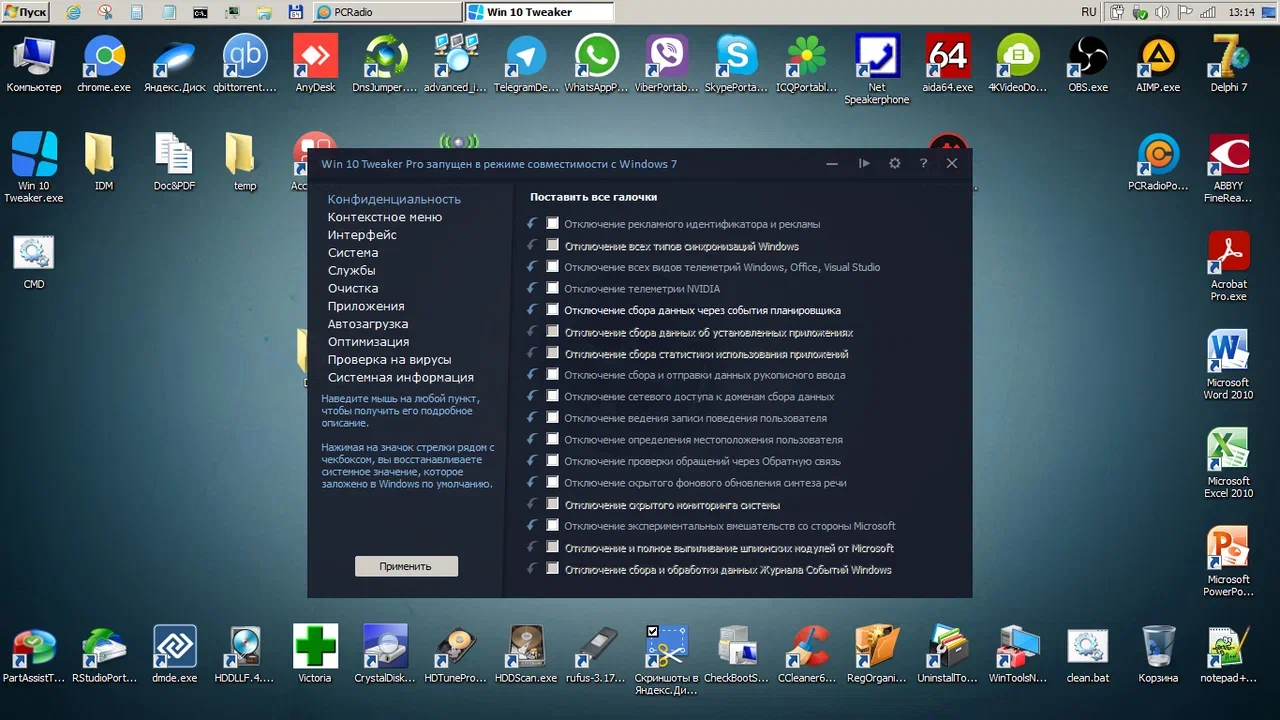Open the Конфиденциальность category
The image size is (1280, 720).
click(394, 199)
